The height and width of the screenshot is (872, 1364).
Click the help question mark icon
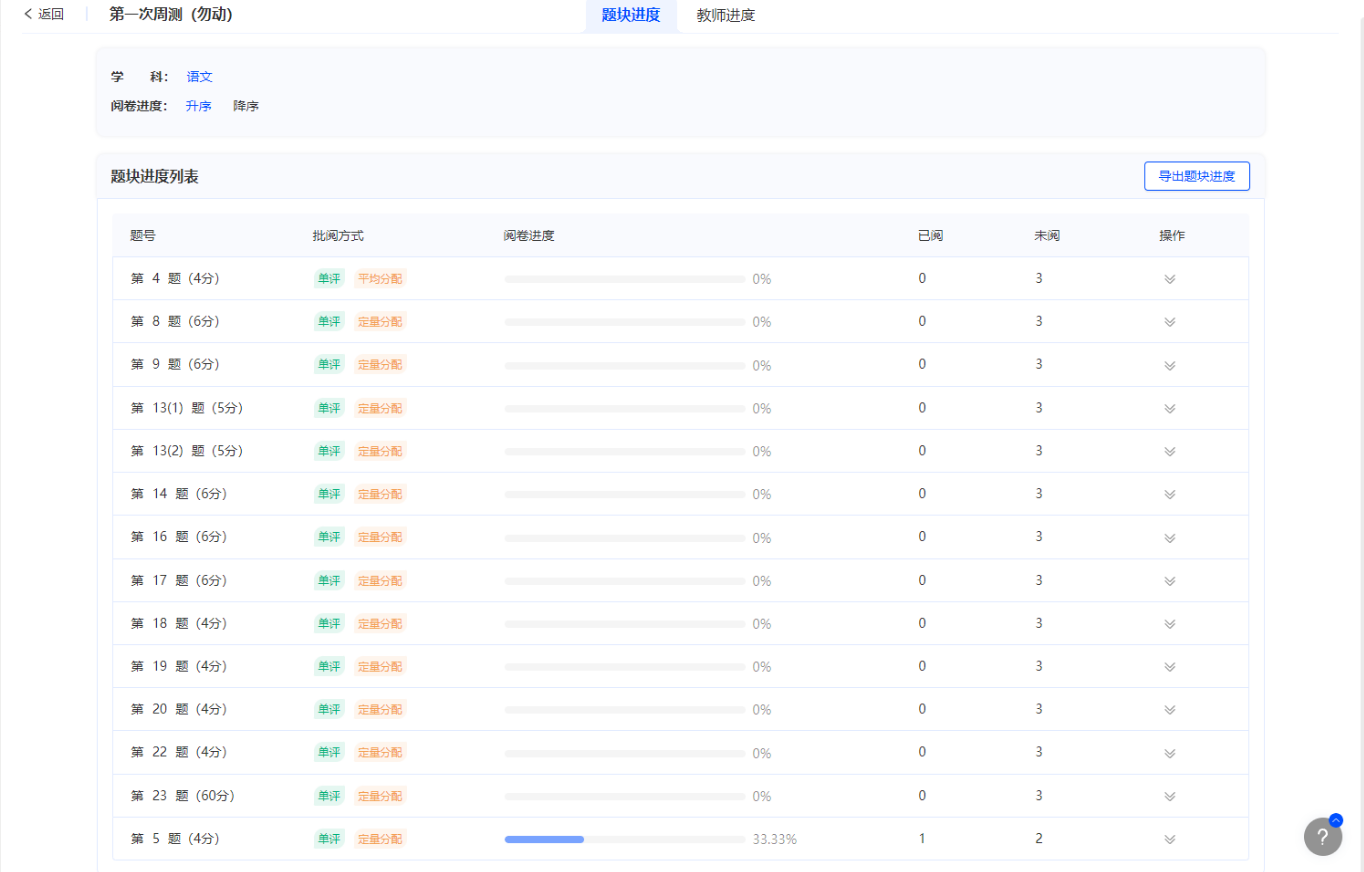coord(1322,837)
